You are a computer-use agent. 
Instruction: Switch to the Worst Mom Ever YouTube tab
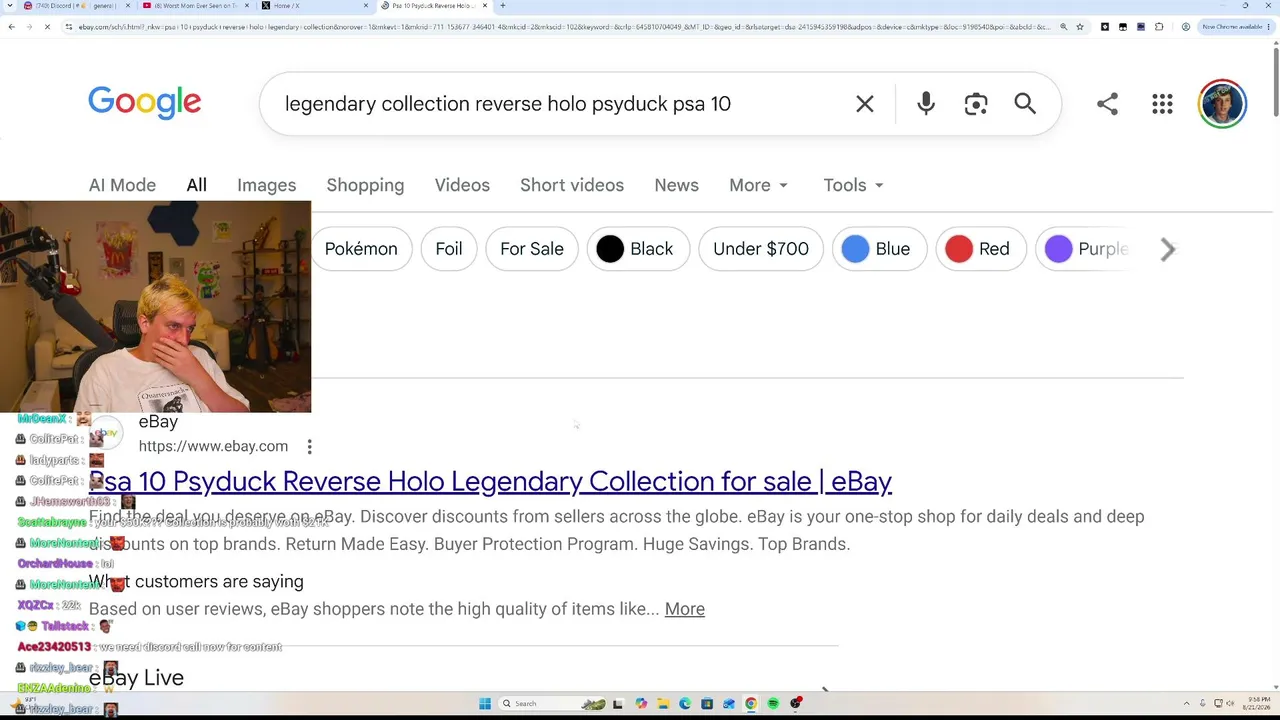[x=195, y=6]
